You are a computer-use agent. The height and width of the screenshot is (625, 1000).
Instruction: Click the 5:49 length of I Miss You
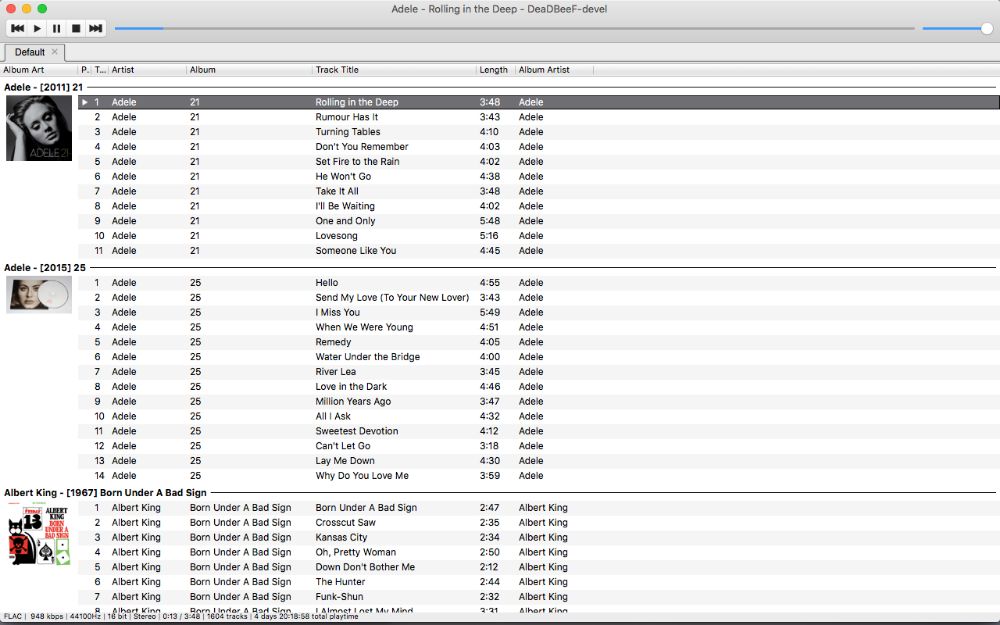coord(490,312)
